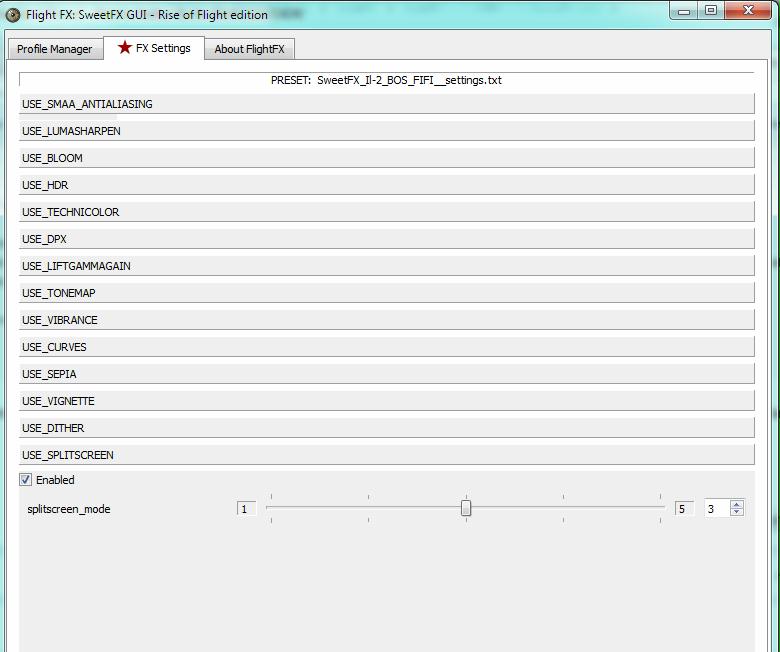Open the USE_DITHER section
Viewport: 780px width, 652px height.
(387, 428)
